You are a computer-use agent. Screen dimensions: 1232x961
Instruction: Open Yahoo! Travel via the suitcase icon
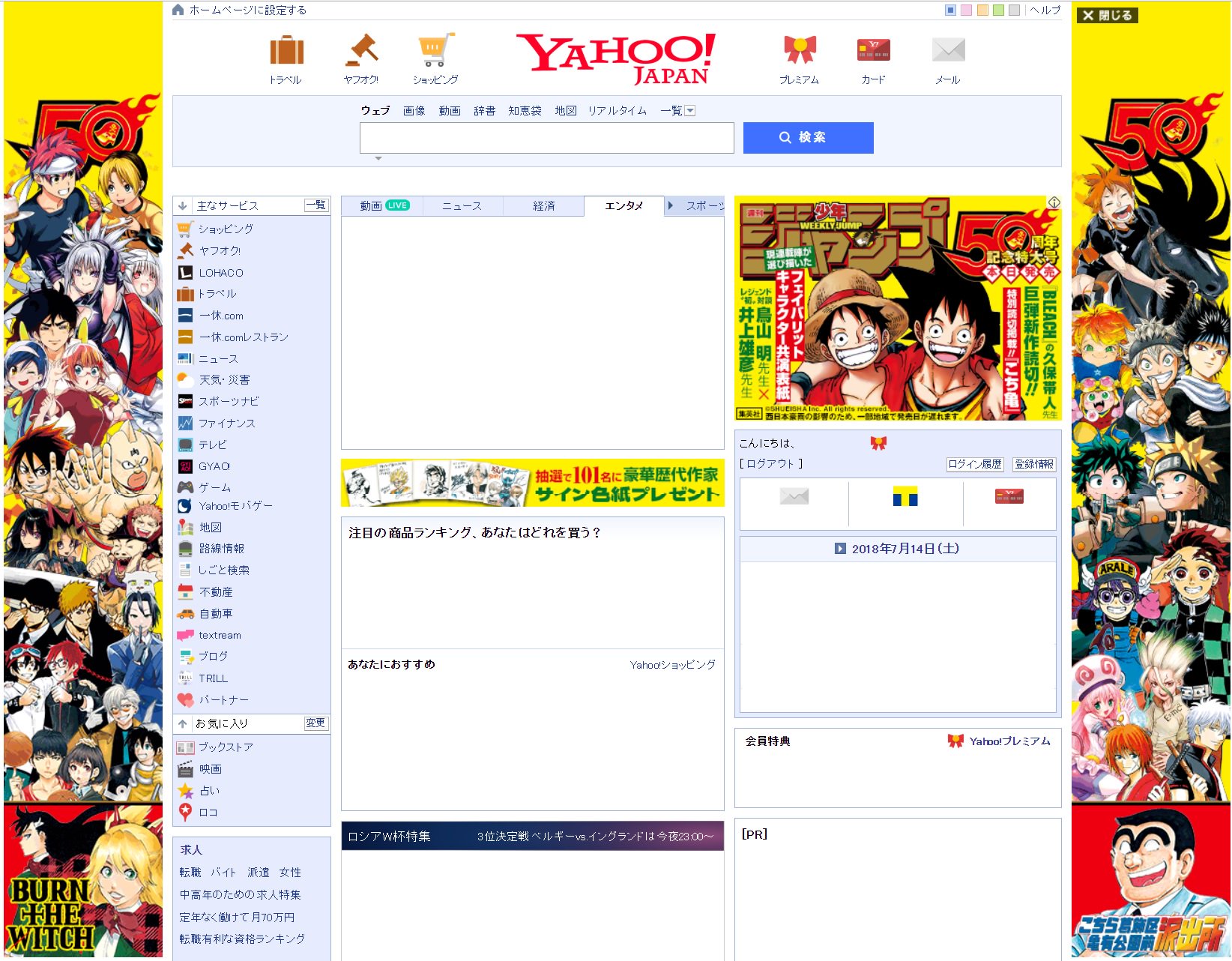(x=286, y=51)
